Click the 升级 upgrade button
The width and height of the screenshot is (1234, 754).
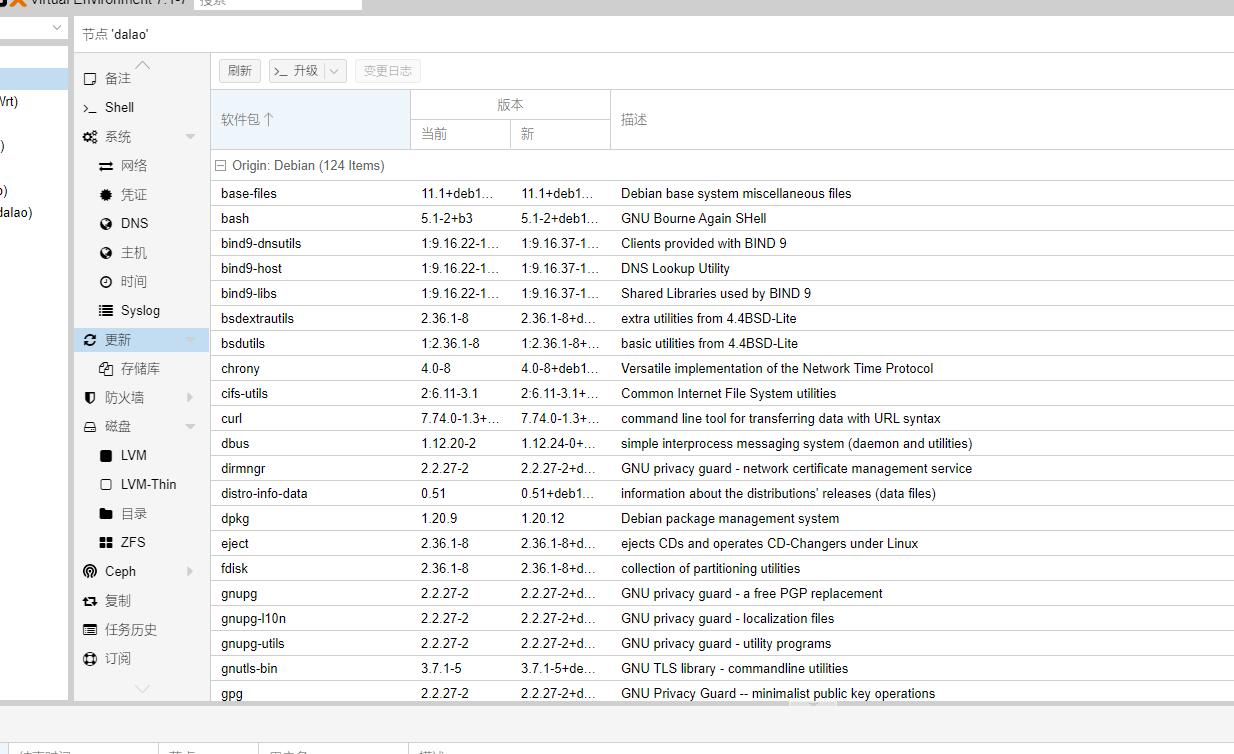(297, 71)
